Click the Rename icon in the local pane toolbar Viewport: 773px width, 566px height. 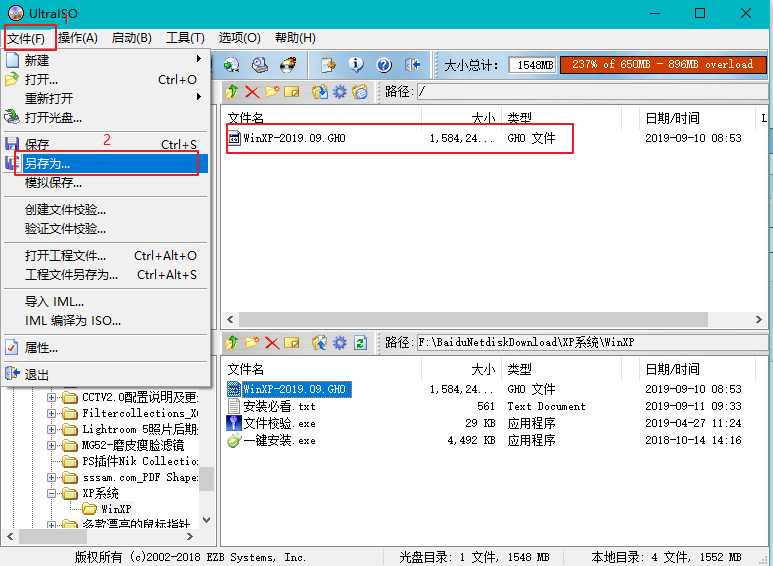point(291,342)
